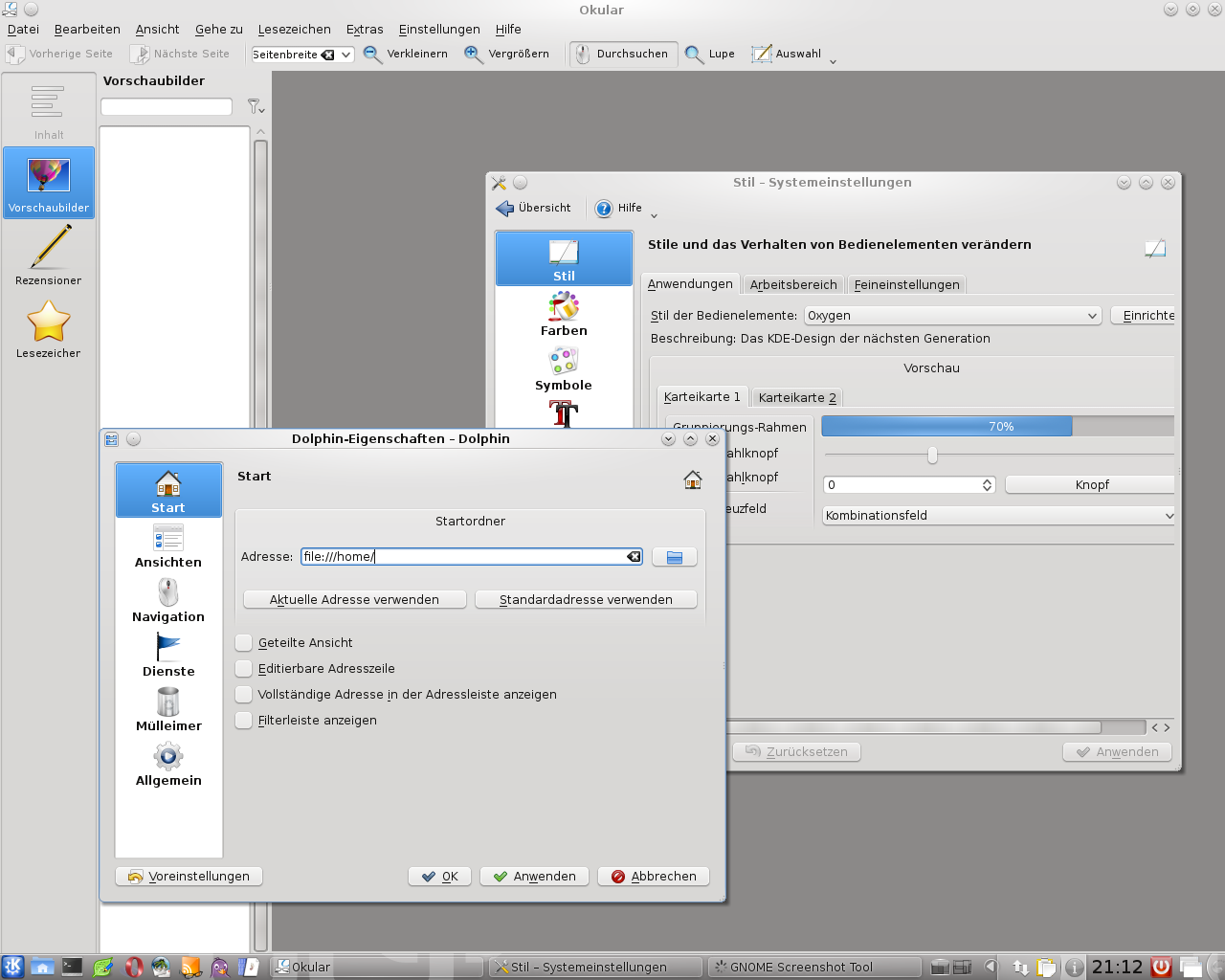Enable Geteilte Ansicht checkbox
1225x980 pixels.
[244, 643]
